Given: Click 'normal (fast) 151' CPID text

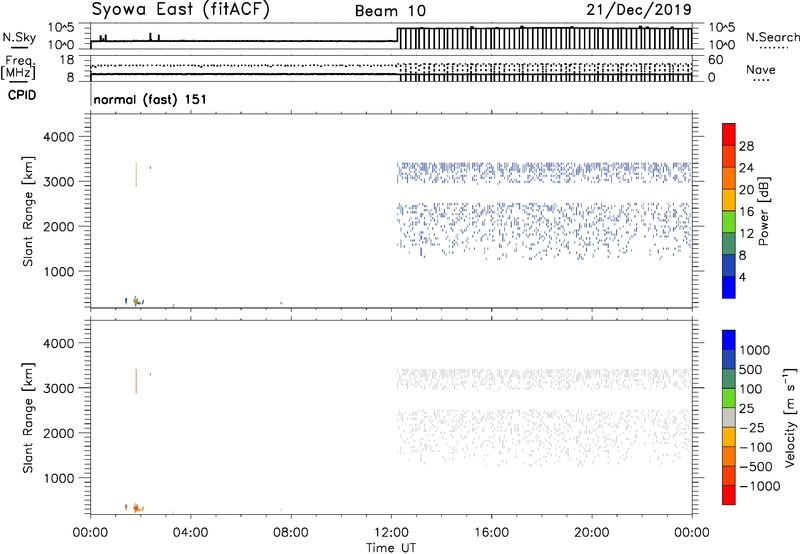Looking at the screenshot, I should coord(150,99).
